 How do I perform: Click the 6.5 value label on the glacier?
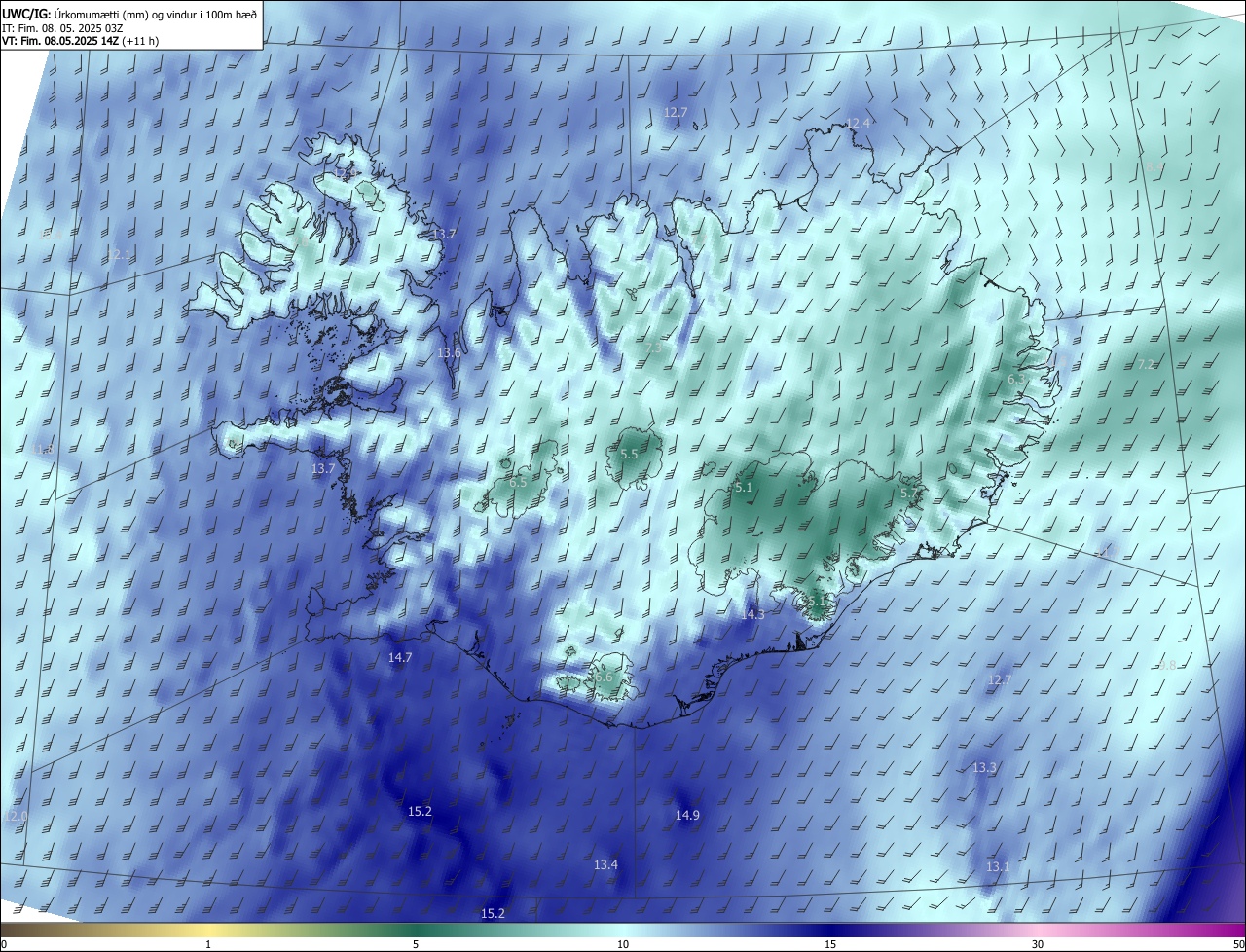pos(518,482)
